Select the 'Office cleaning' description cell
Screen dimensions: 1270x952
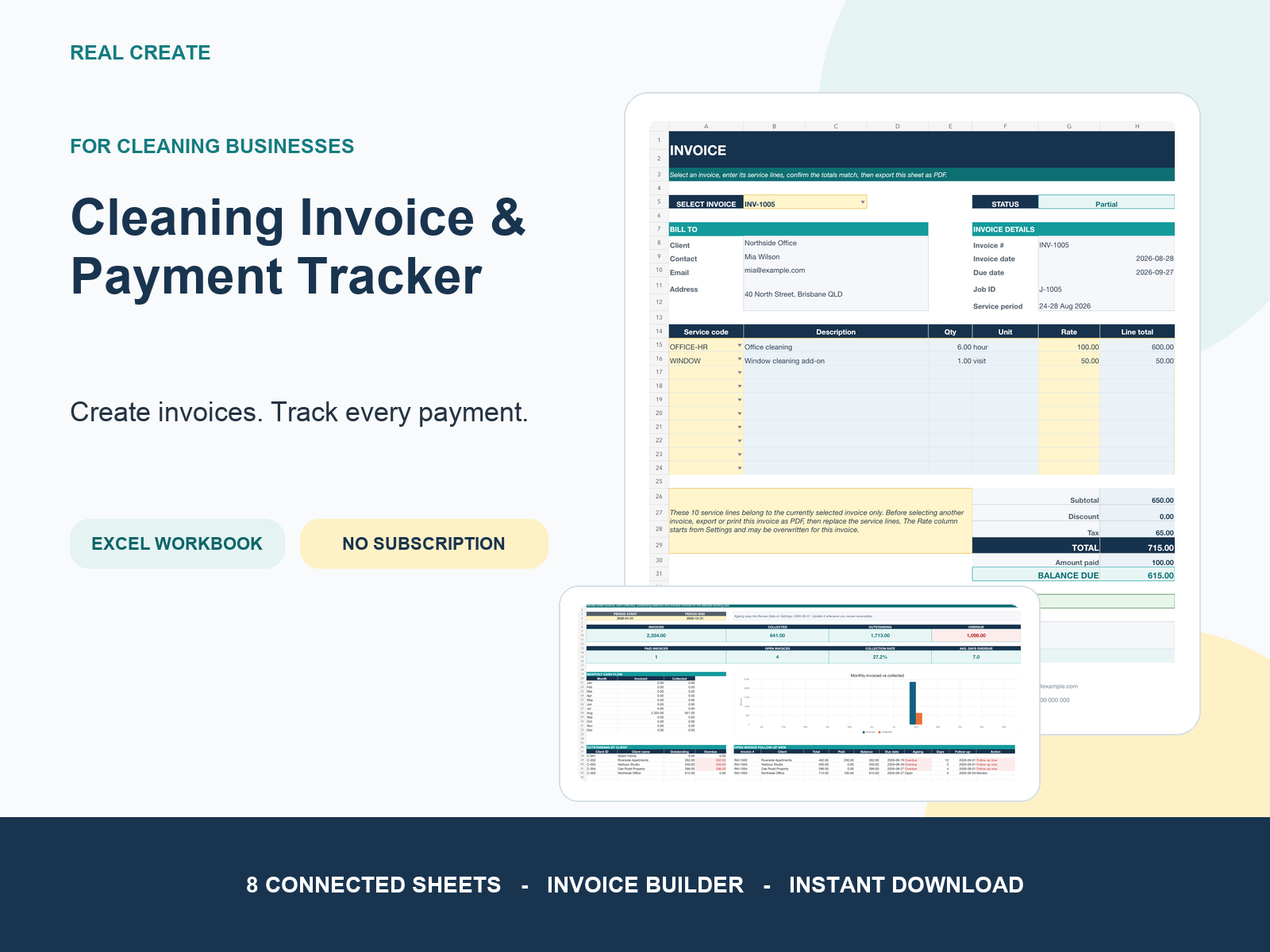[836, 347]
